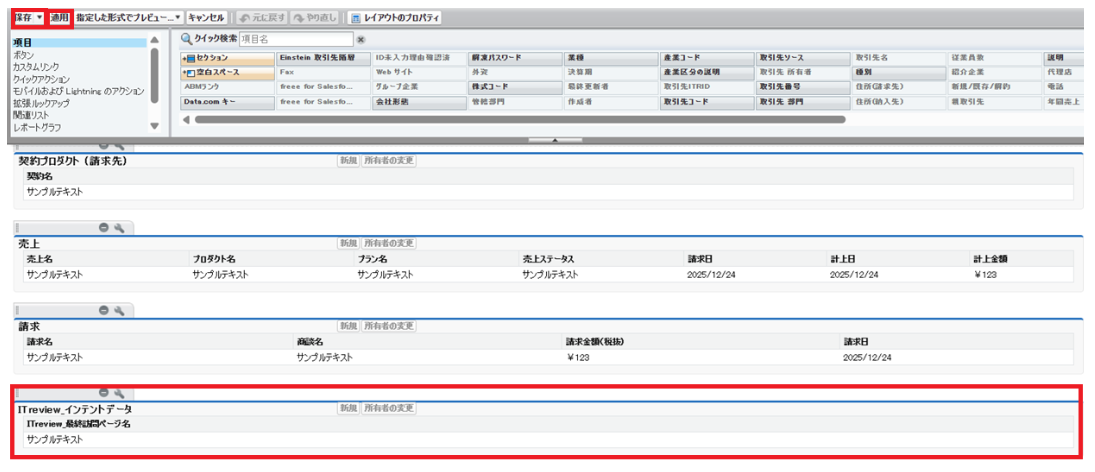Click the remove icon on 売上 related list
Screen dimensions: 1095x472
point(104,228)
